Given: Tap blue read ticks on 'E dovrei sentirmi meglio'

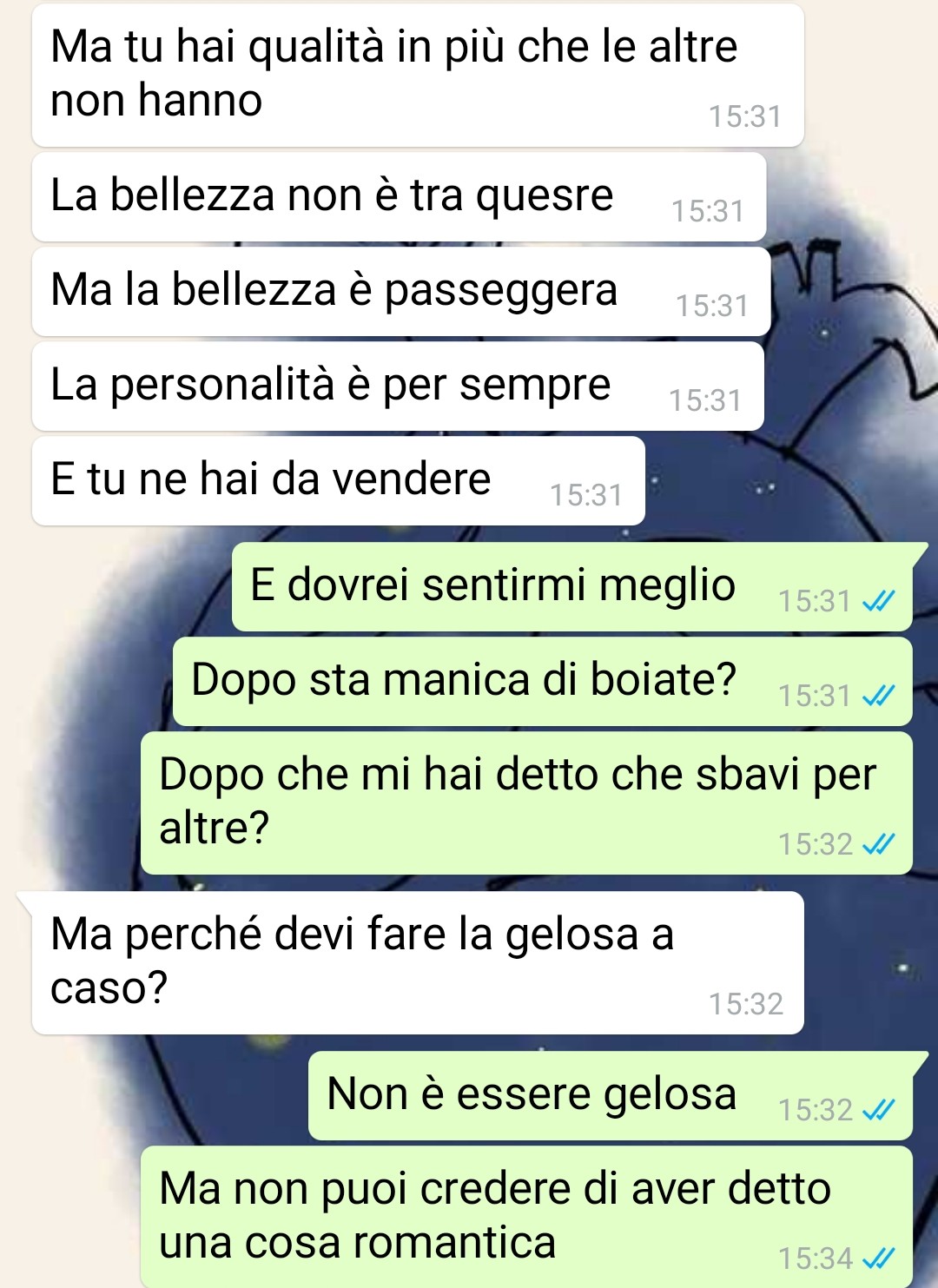Looking at the screenshot, I should pos(878,601).
